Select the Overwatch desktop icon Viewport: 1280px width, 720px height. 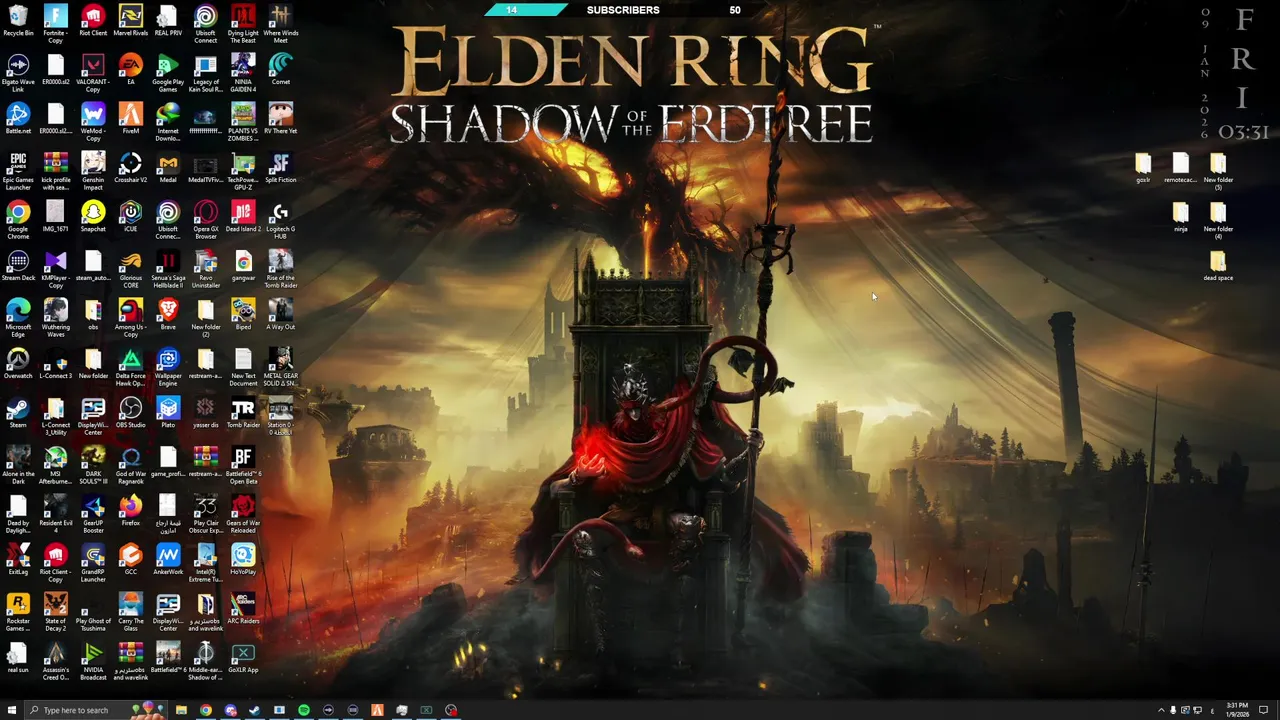(x=18, y=364)
